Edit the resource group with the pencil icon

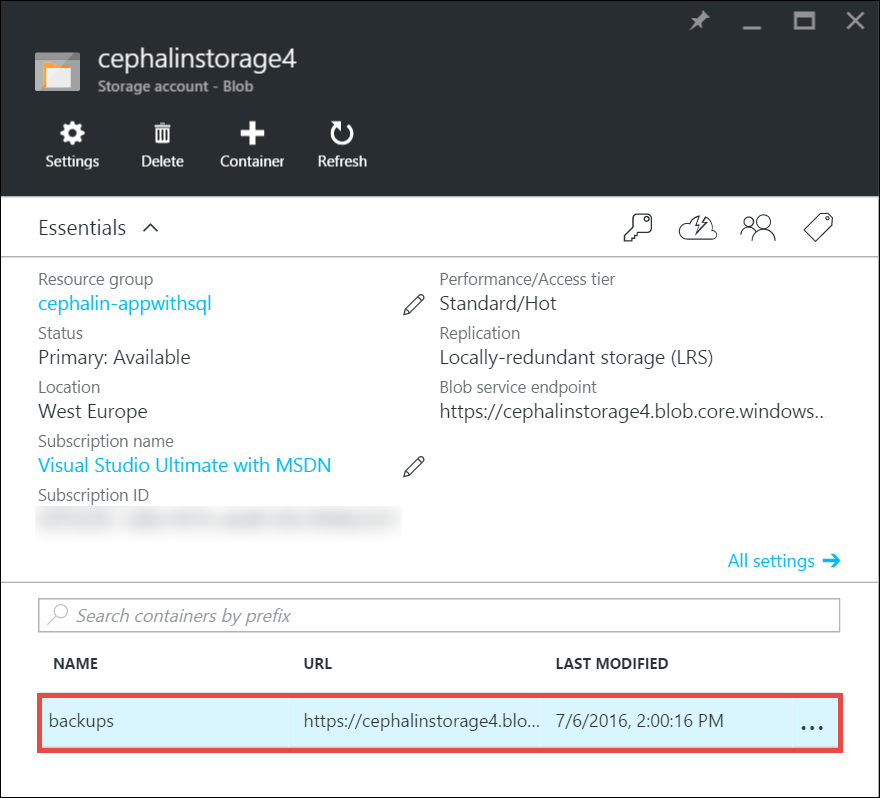tap(413, 305)
